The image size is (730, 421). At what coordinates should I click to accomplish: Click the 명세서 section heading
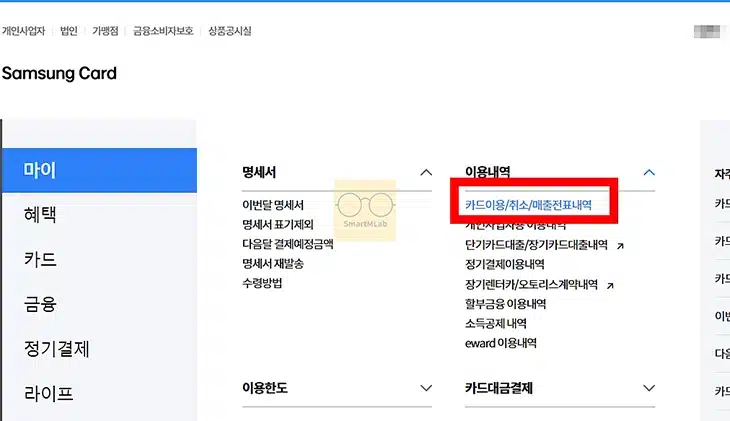tap(259, 172)
